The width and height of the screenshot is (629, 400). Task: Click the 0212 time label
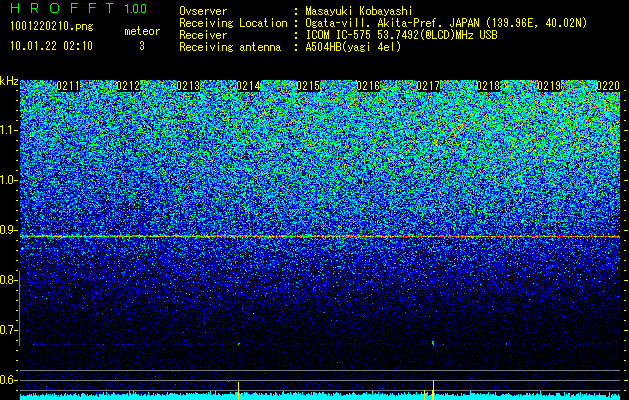128,86
